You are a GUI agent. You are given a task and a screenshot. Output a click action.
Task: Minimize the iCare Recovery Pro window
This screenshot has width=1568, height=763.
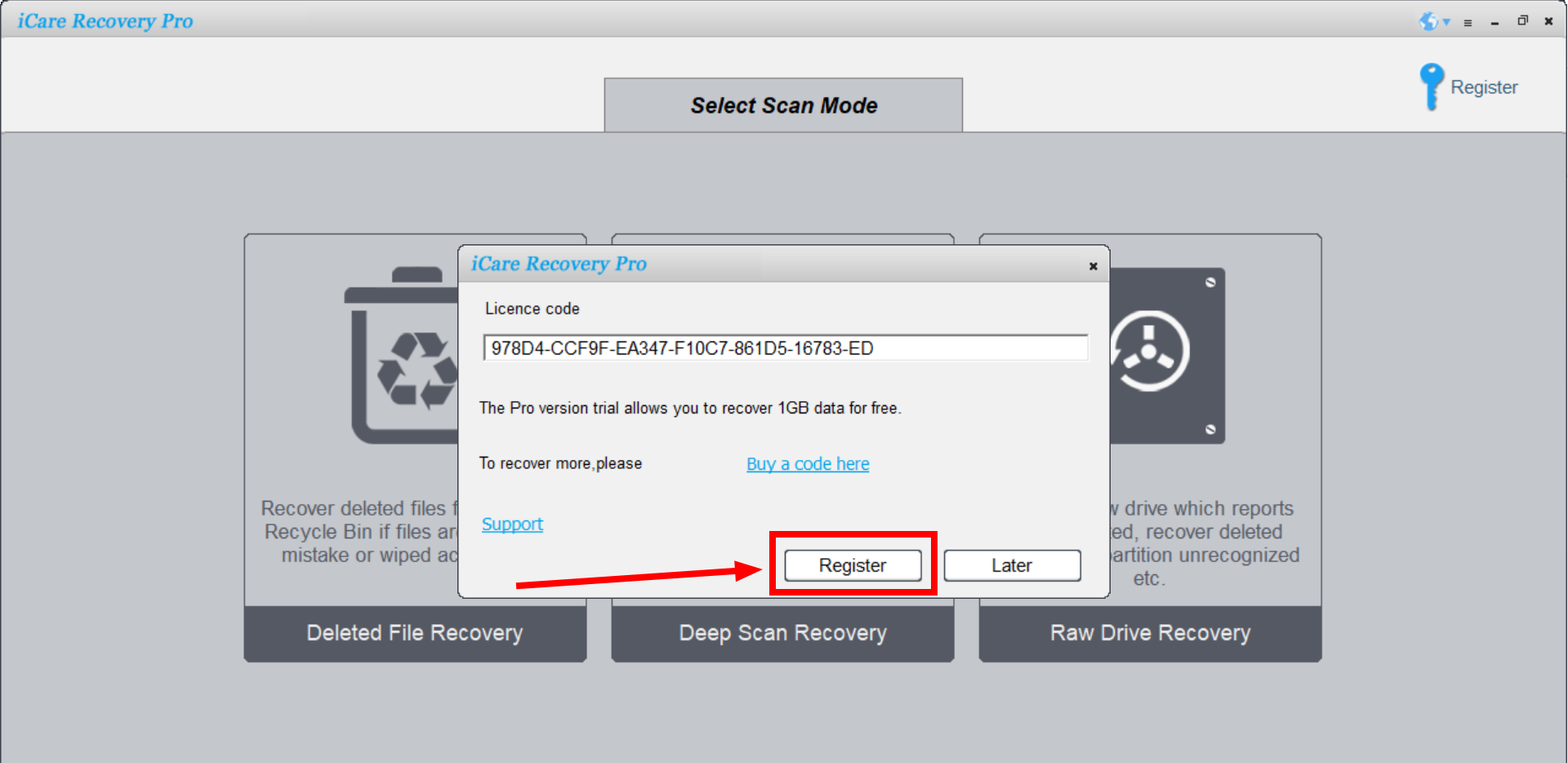tap(1494, 23)
